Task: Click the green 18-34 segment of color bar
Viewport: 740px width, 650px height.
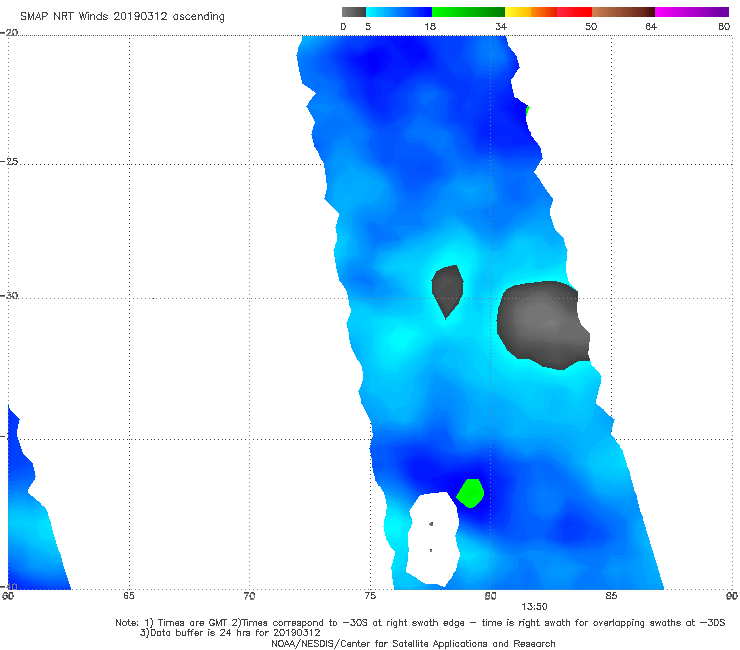Action: pyautogui.click(x=469, y=12)
